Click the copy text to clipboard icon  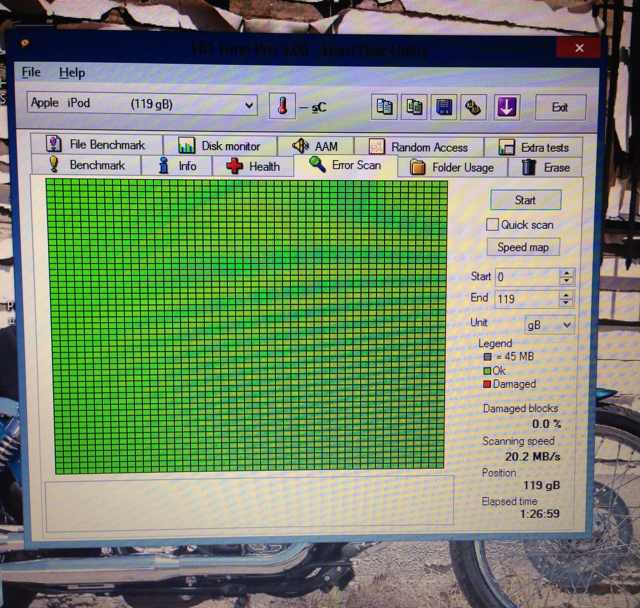[x=383, y=106]
